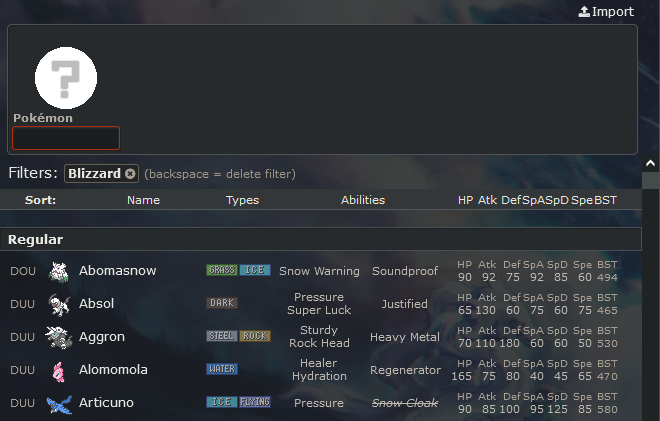The width and height of the screenshot is (660, 421).
Task: Sort by HP column header
Action: pyautogui.click(x=465, y=200)
